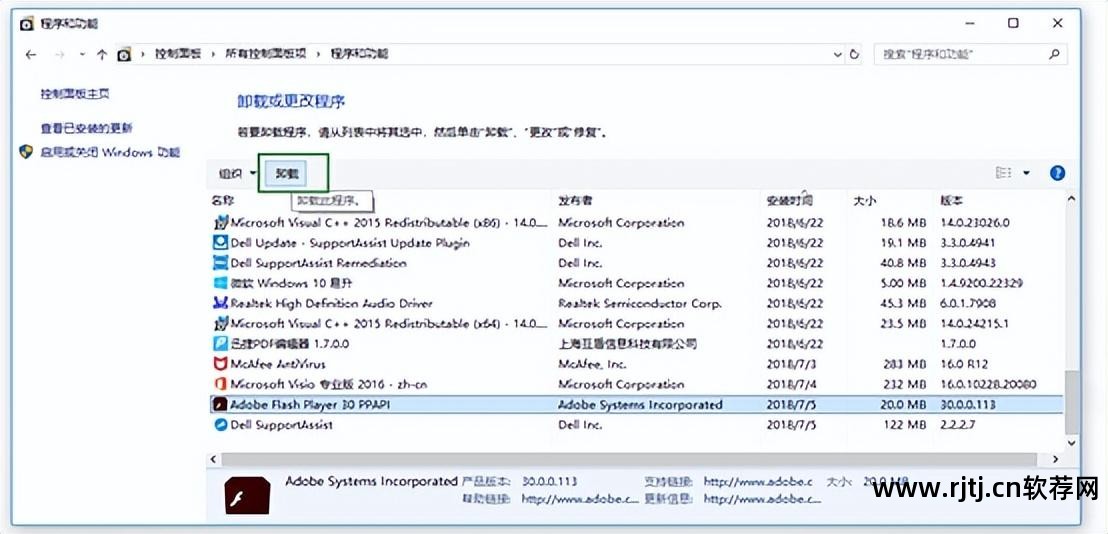This screenshot has width=1108, height=534.
Task: Click publisher 上海互盾信息科技有限公司
Action: tap(627, 344)
